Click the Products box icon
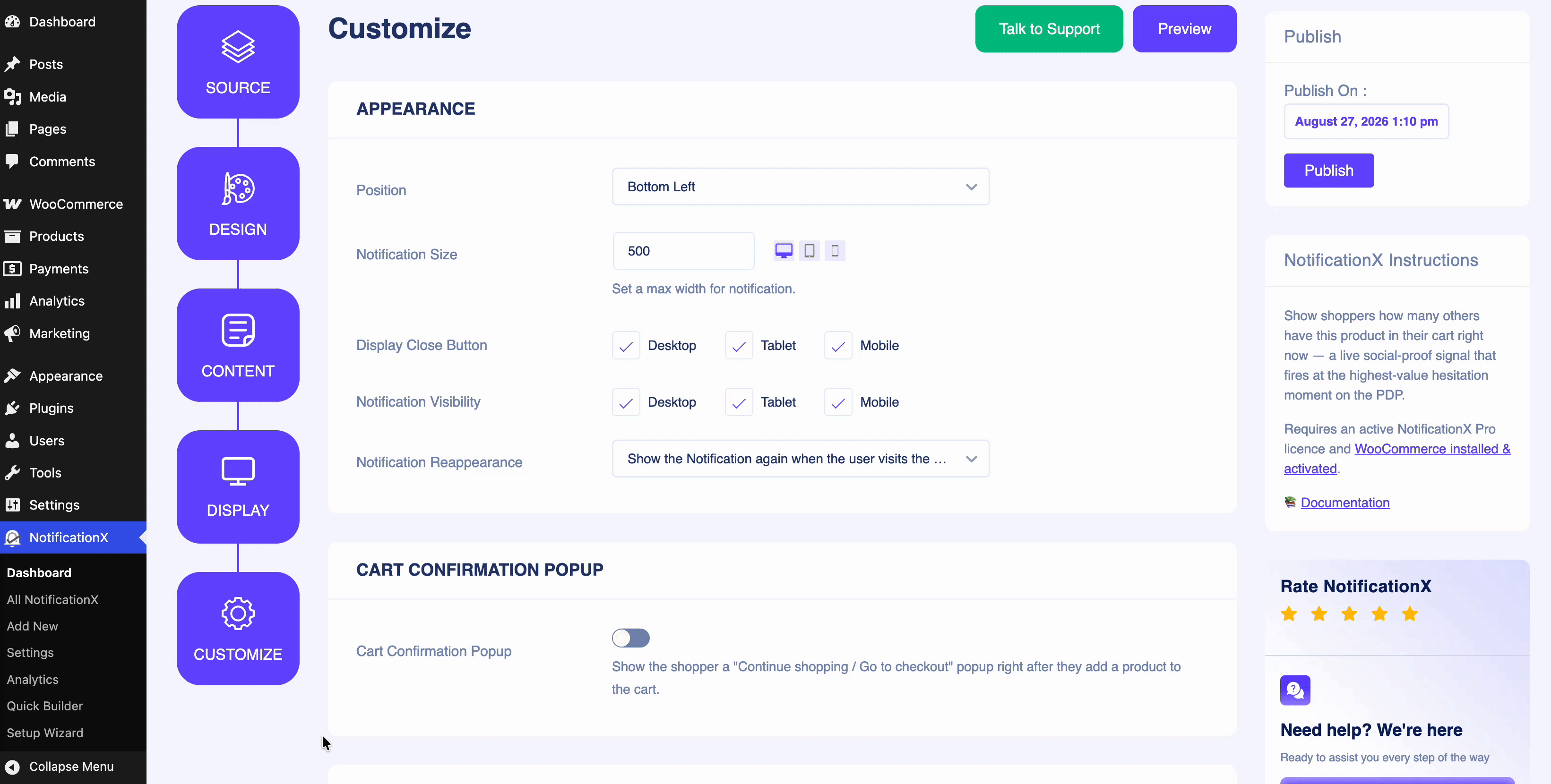Screen dimensions: 1551x784 point(13,236)
